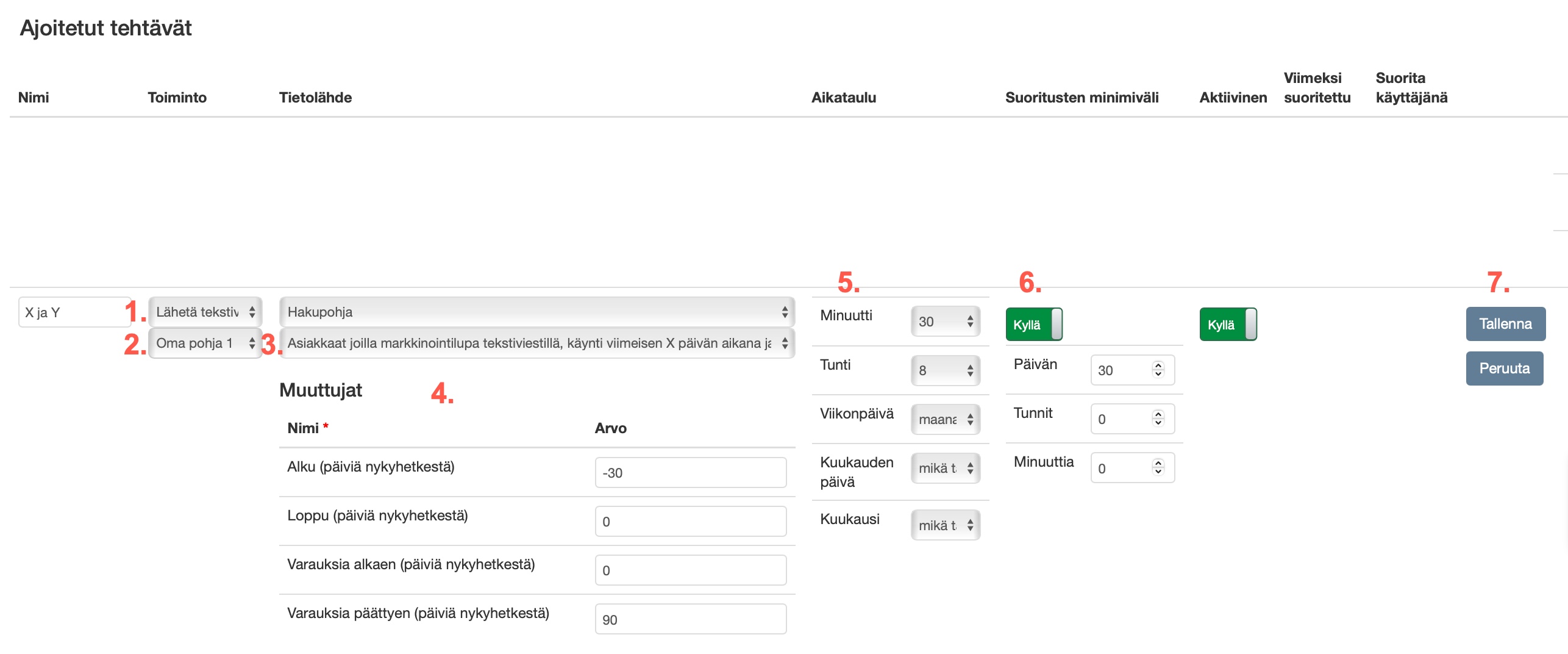Expand the Hakupohja data source dropdown
The image size is (1568, 654).
536,312
